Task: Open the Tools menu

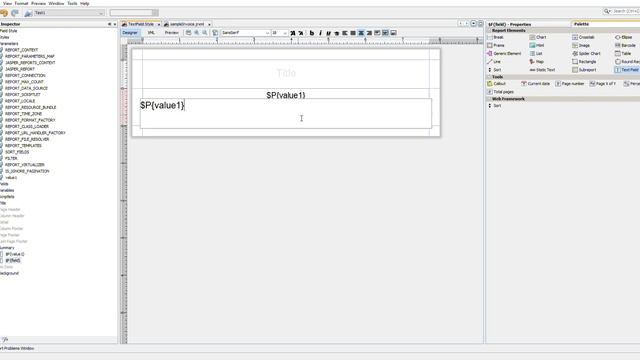Action: click(x=72, y=3)
